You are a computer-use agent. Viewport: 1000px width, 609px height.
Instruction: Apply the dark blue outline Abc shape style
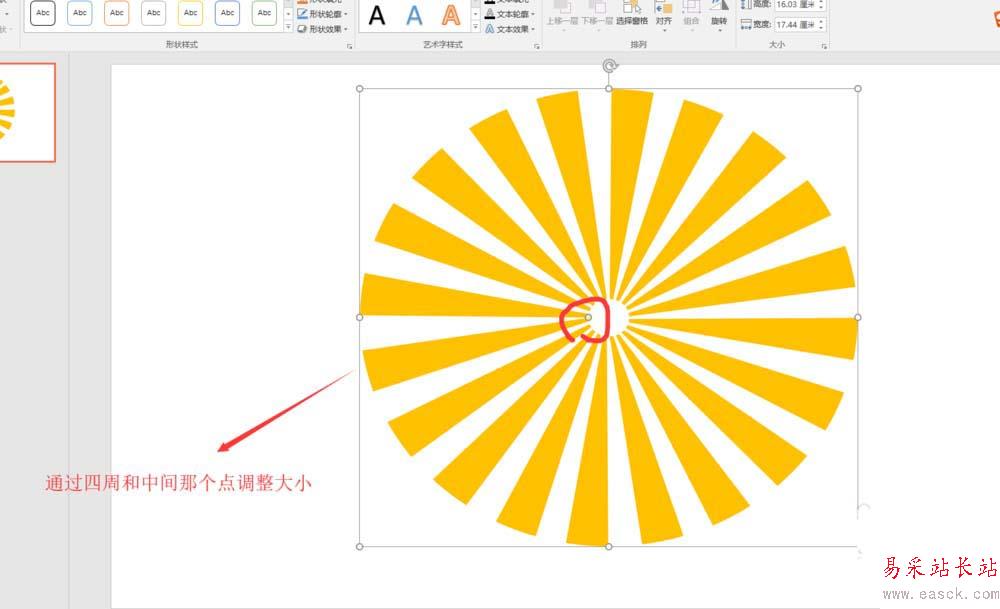(x=228, y=13)
